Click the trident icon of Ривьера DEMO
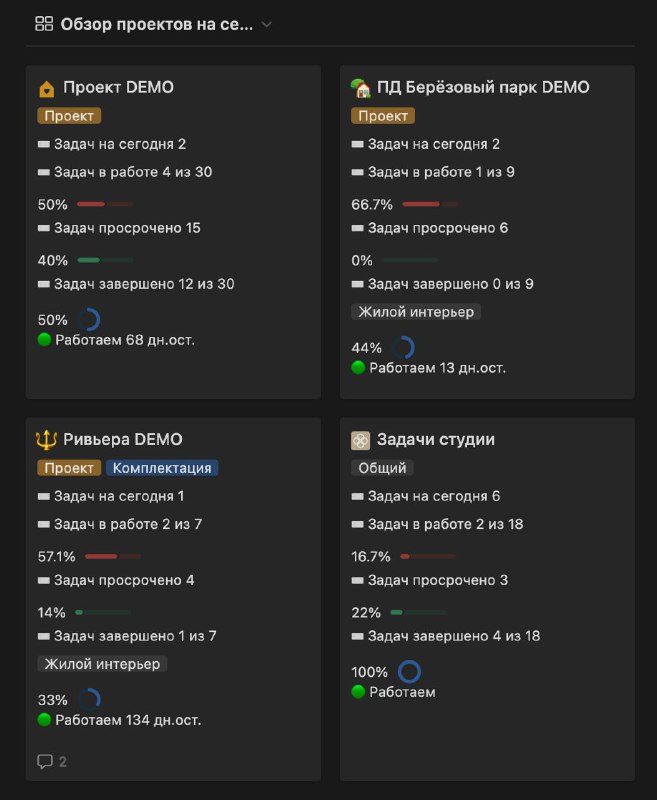This screenshot has height=800, width=657. coord(46,440)
